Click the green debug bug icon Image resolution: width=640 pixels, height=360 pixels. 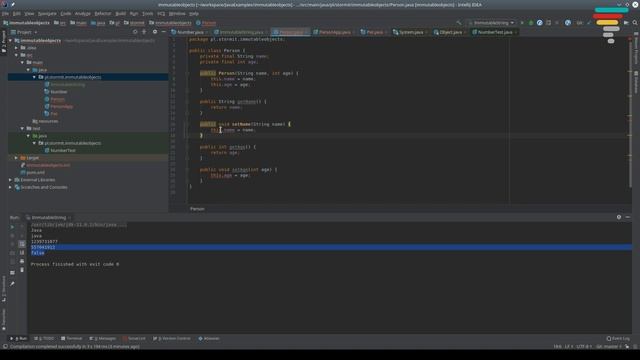click(x=531, y=23)
